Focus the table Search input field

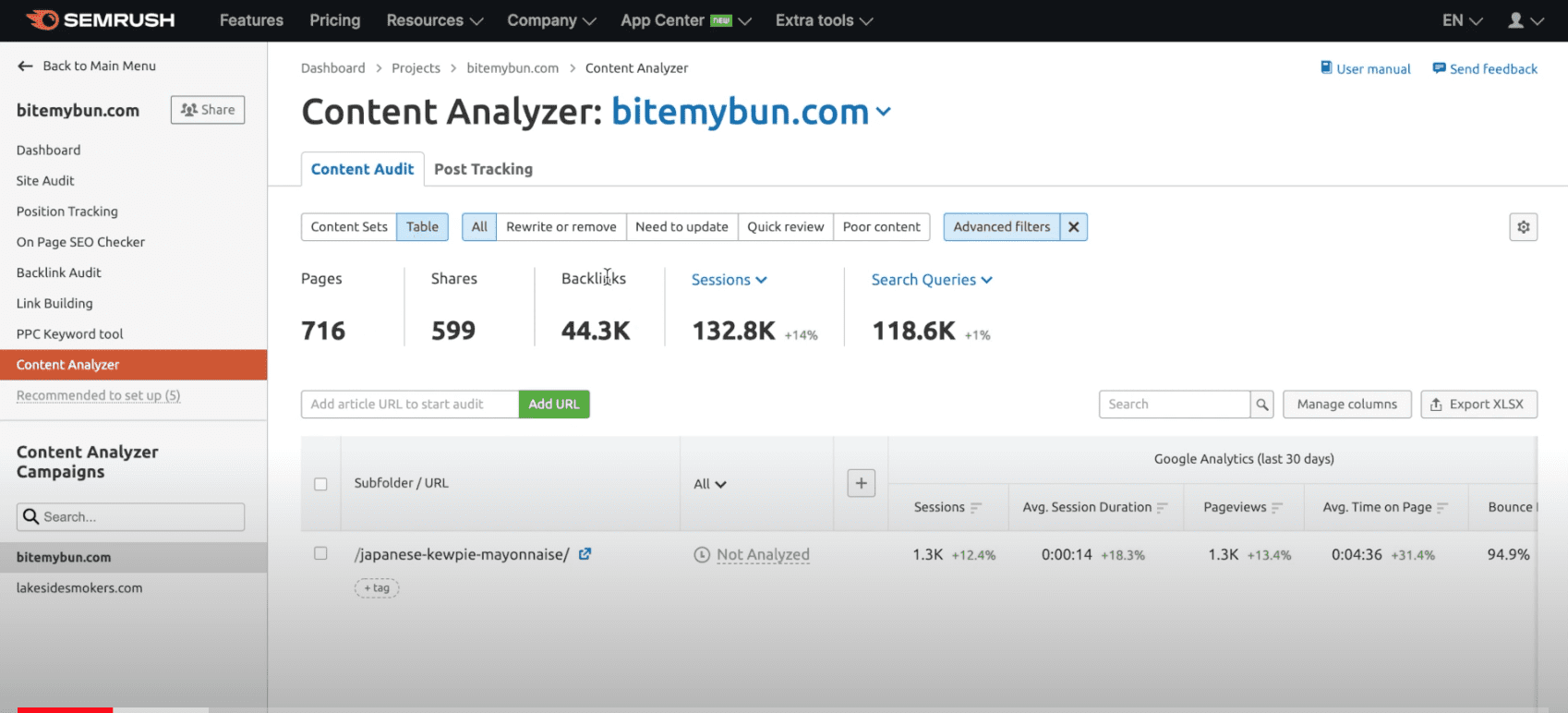coord(1175,405)
